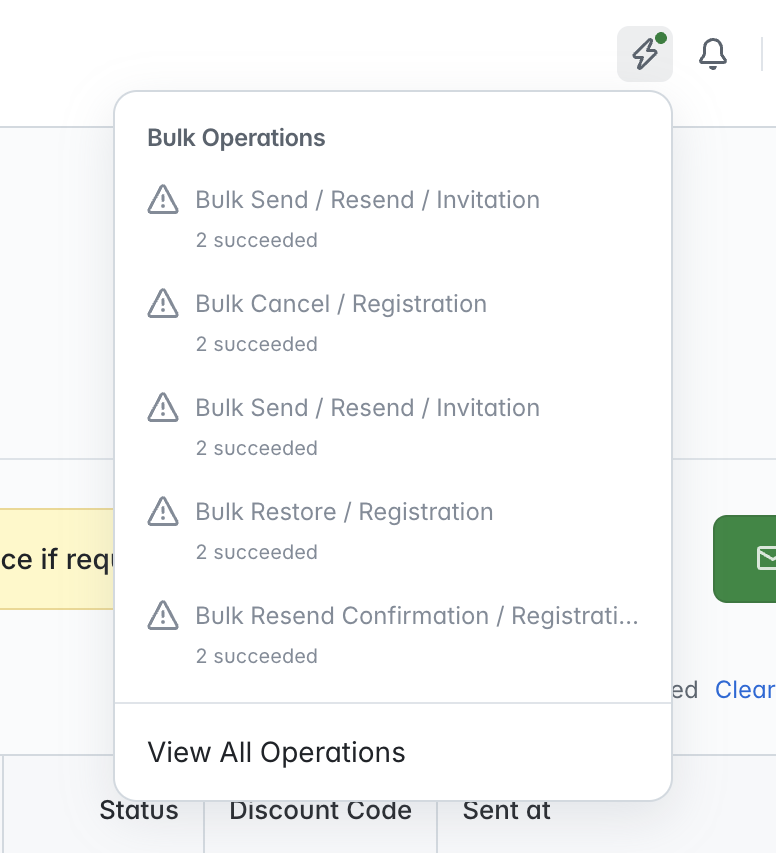Click the green envelope send button
Viewport: 776px width, 853px height.
(745, 559)
